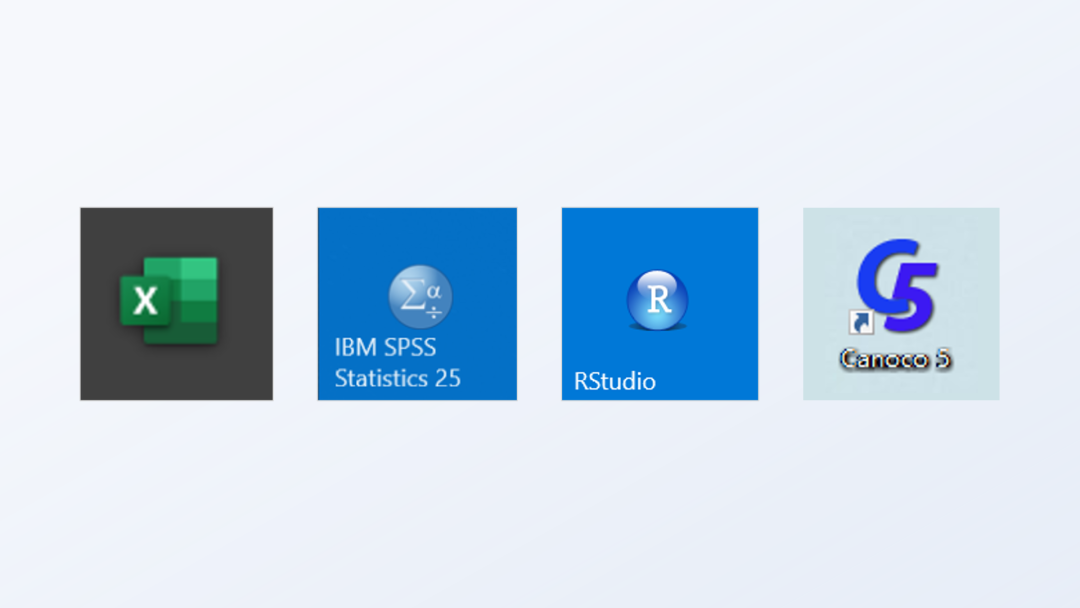1080x608 pixels.
Task: Click the "Canoco 5" shortcut label
Action: point(895,359)
